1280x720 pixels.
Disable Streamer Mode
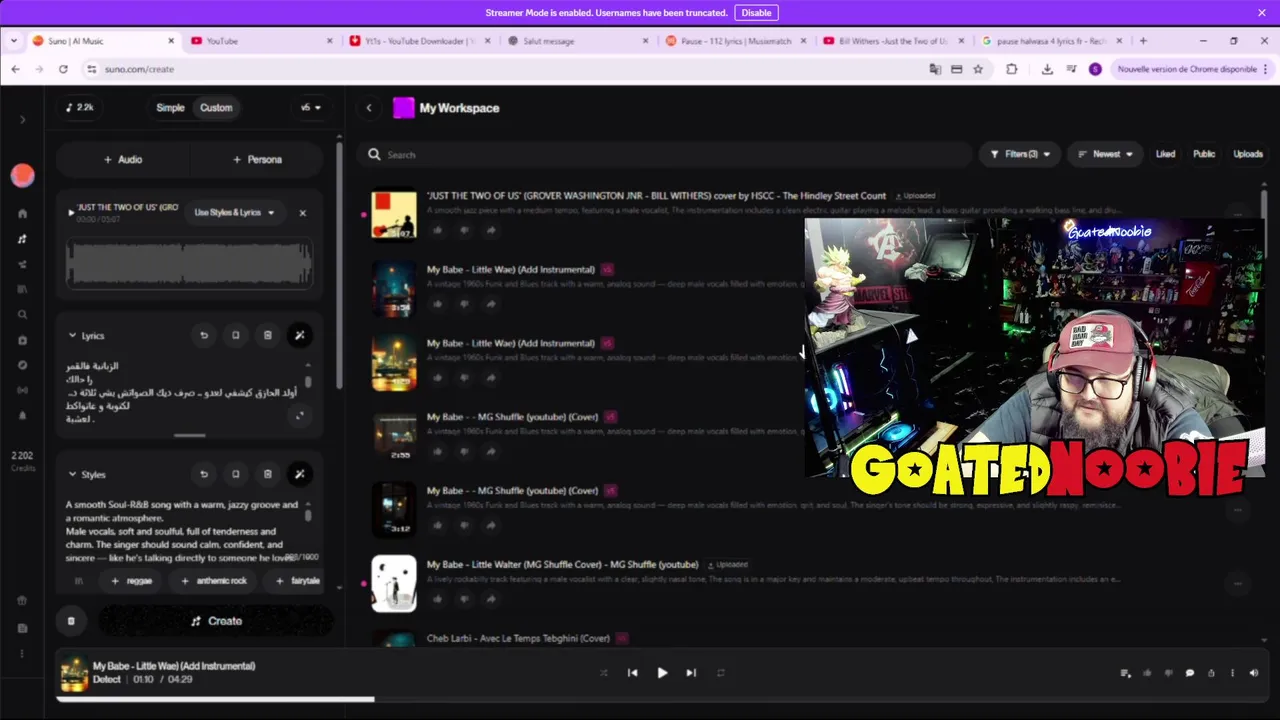coord(756,13)
